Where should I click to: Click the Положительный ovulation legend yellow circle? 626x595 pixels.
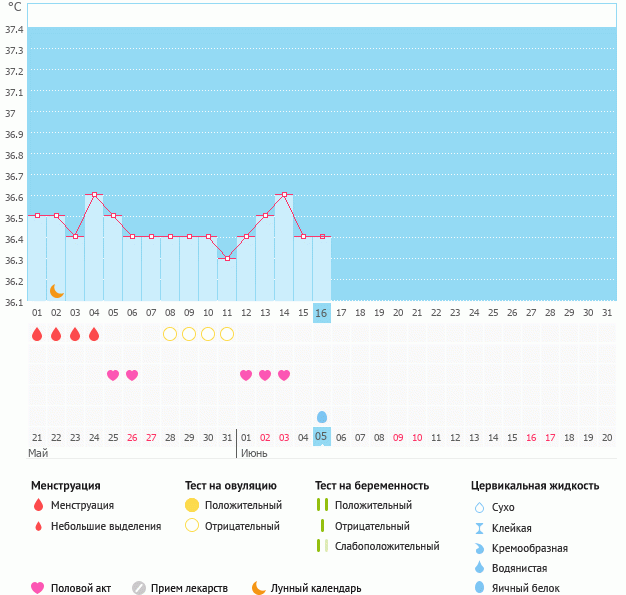pos(193,506)
